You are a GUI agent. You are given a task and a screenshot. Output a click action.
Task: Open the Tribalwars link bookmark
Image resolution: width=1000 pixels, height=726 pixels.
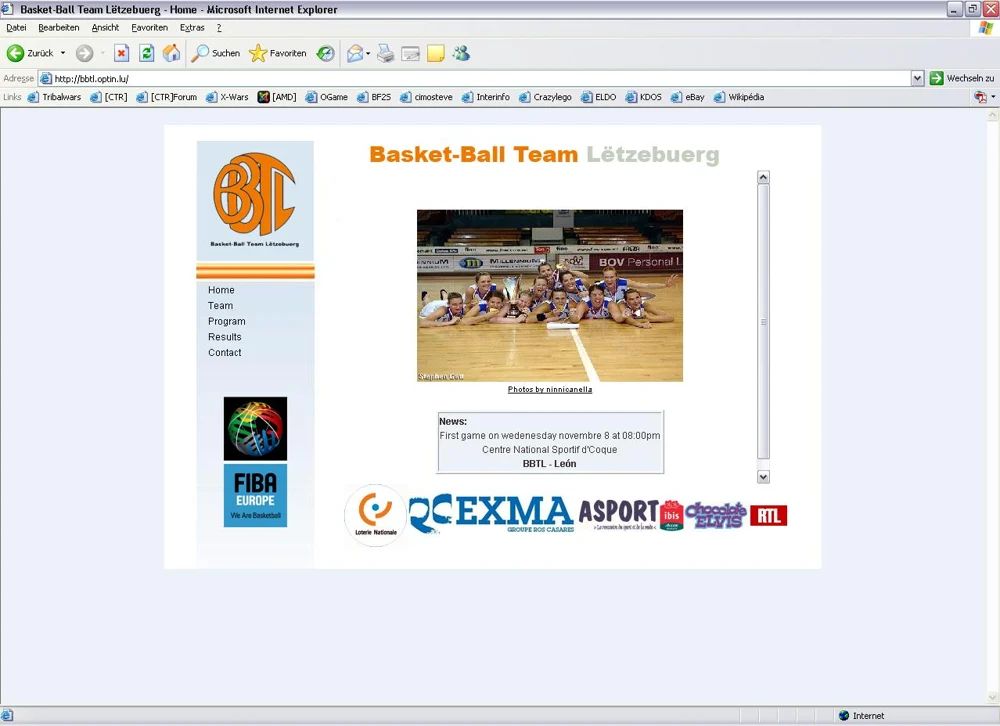54,97
